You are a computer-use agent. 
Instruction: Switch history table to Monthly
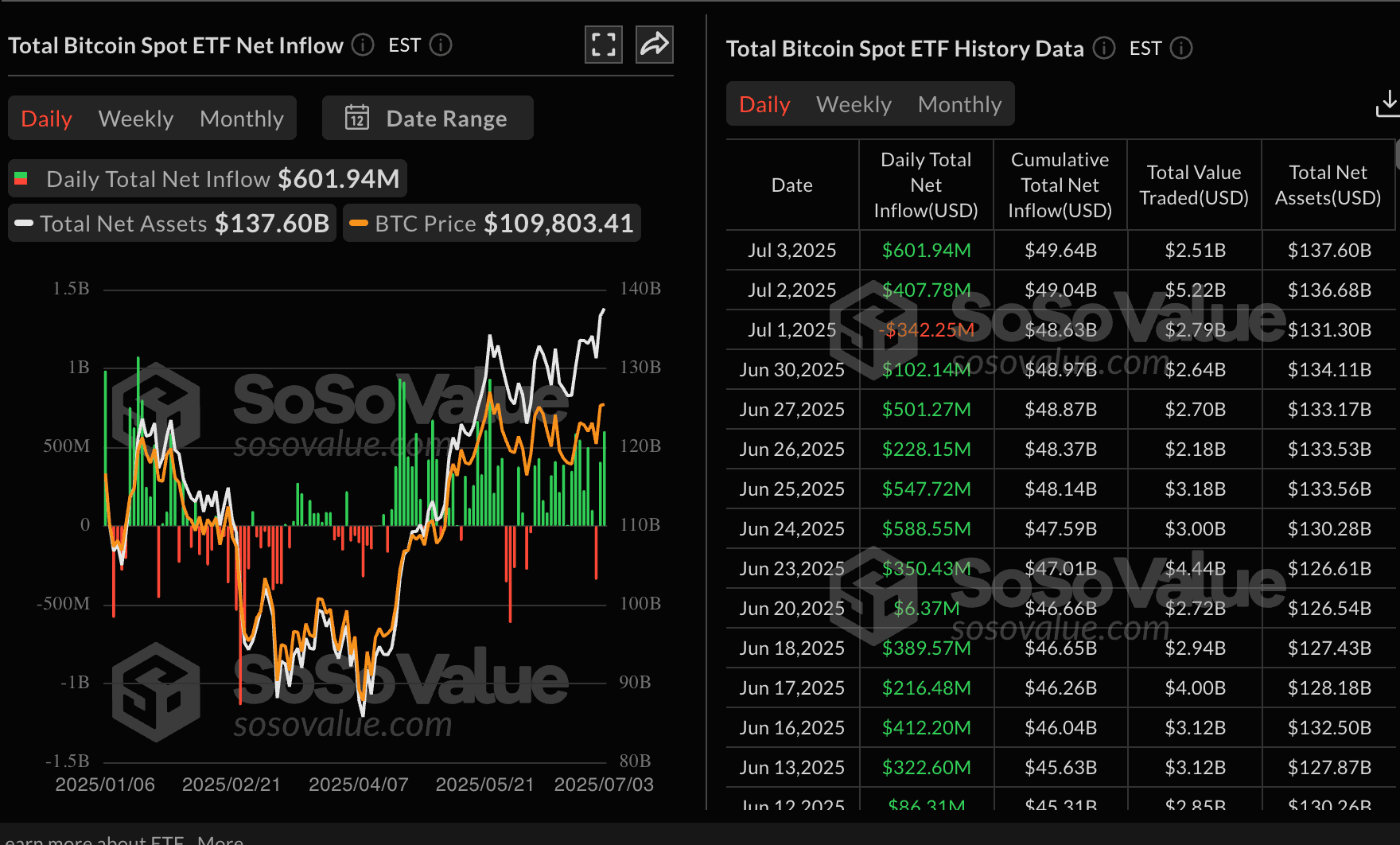[959, 103]
